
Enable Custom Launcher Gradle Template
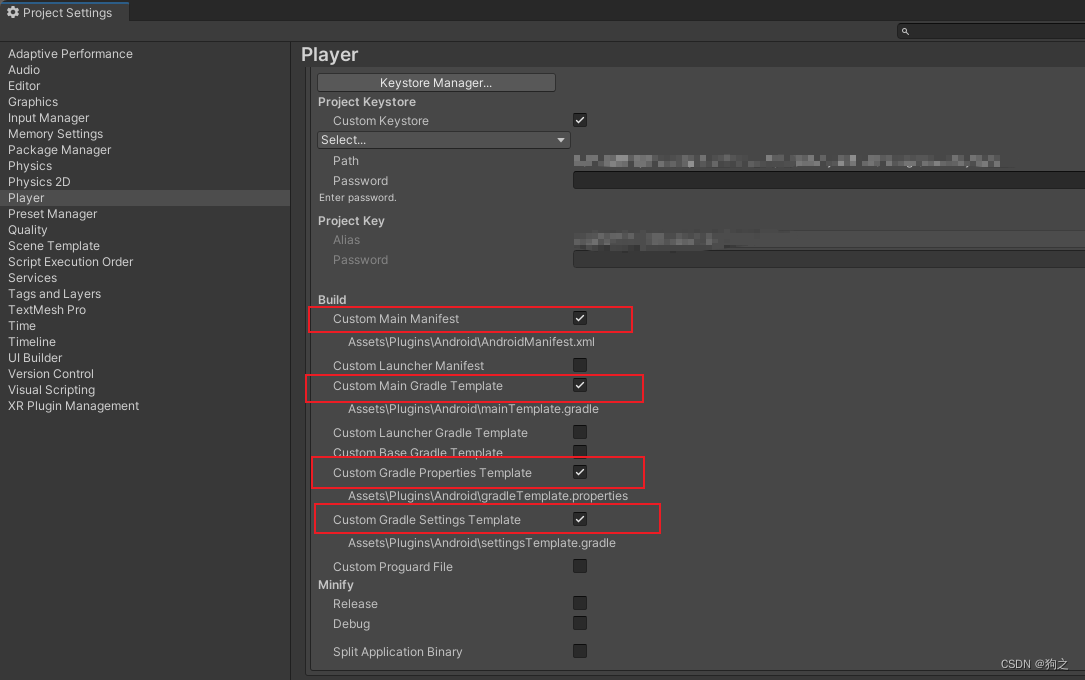[580, 432]
